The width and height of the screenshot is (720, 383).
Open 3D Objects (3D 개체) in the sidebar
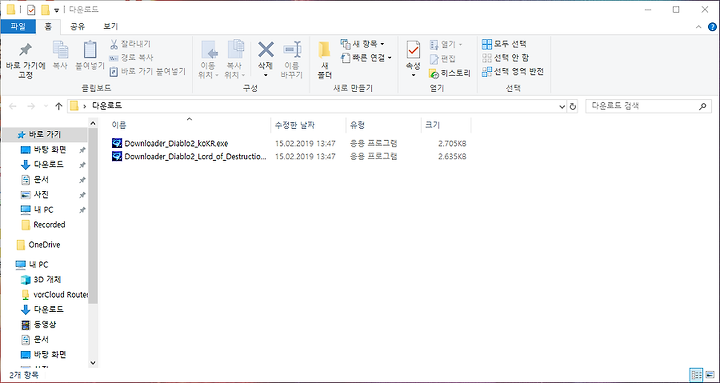(47, 280)
